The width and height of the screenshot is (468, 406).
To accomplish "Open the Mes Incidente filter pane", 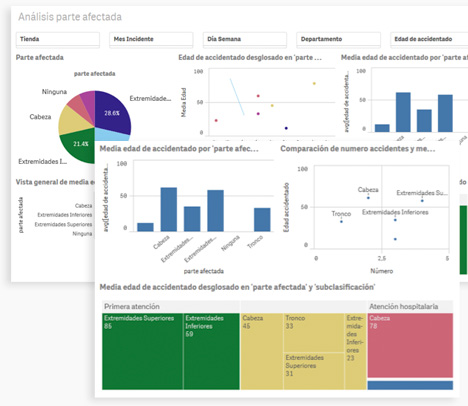I will (151, 39).
